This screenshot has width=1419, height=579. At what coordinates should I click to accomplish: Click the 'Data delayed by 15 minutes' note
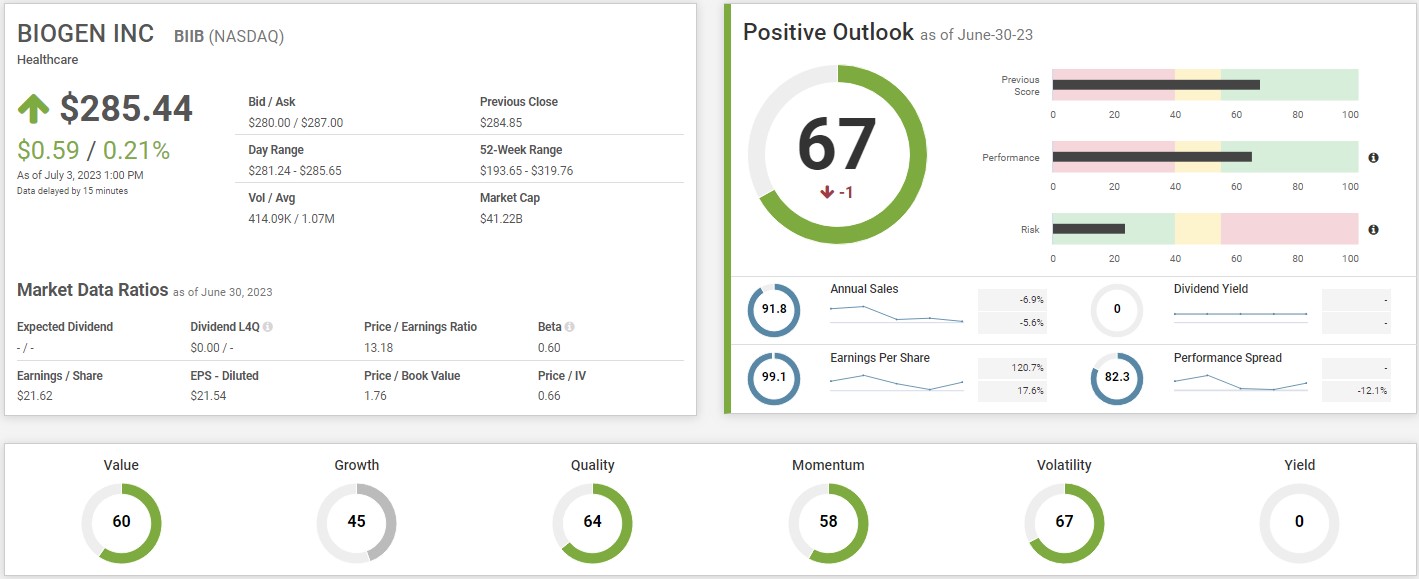click(x=72, y=191)
